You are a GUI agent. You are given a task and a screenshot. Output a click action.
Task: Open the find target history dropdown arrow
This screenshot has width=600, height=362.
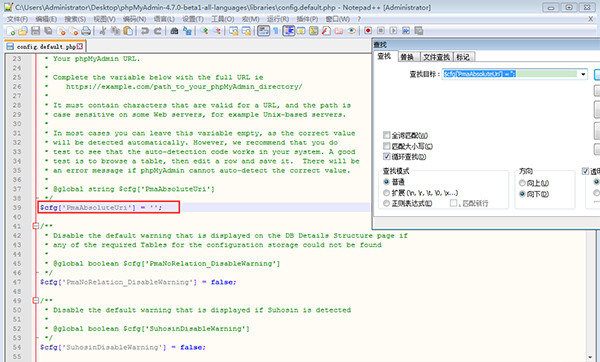click(583, 74)
